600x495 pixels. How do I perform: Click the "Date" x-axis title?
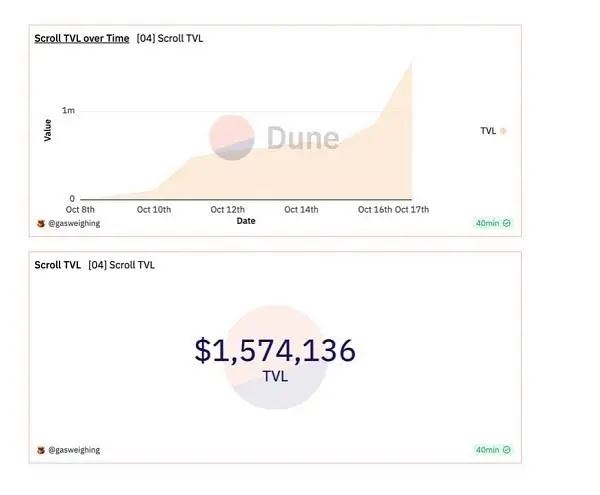246,221
